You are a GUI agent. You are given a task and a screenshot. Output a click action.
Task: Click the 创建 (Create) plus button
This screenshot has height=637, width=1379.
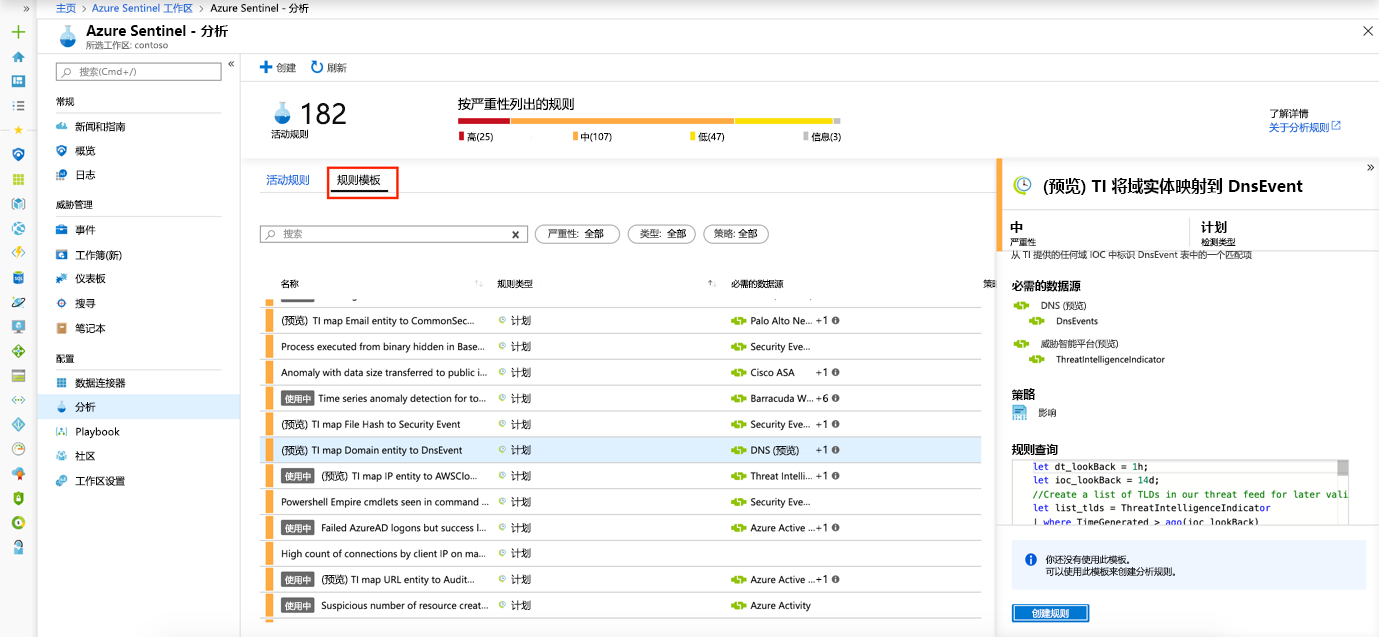point(278,67)
